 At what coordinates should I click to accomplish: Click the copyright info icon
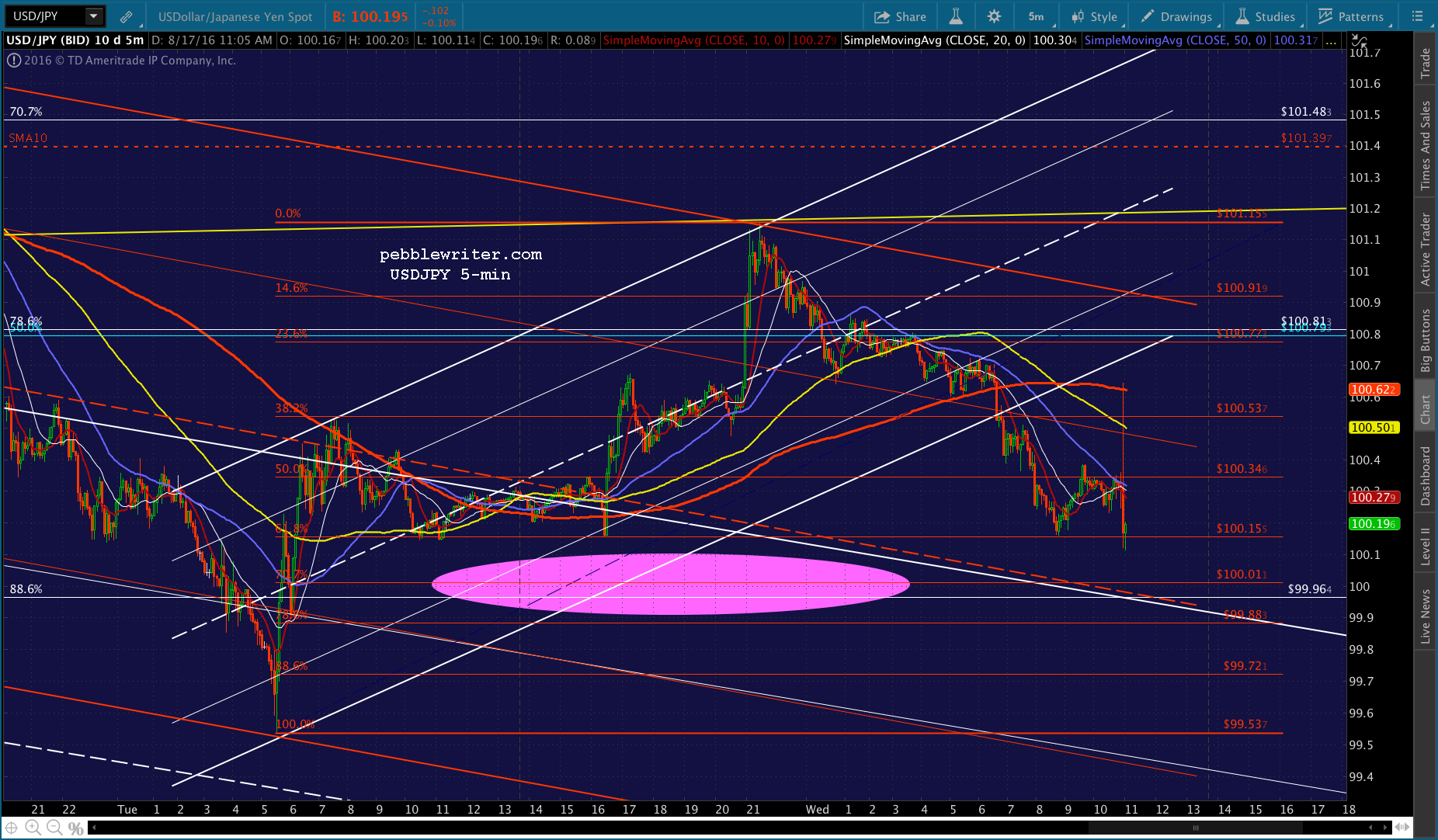pos(13,61)
